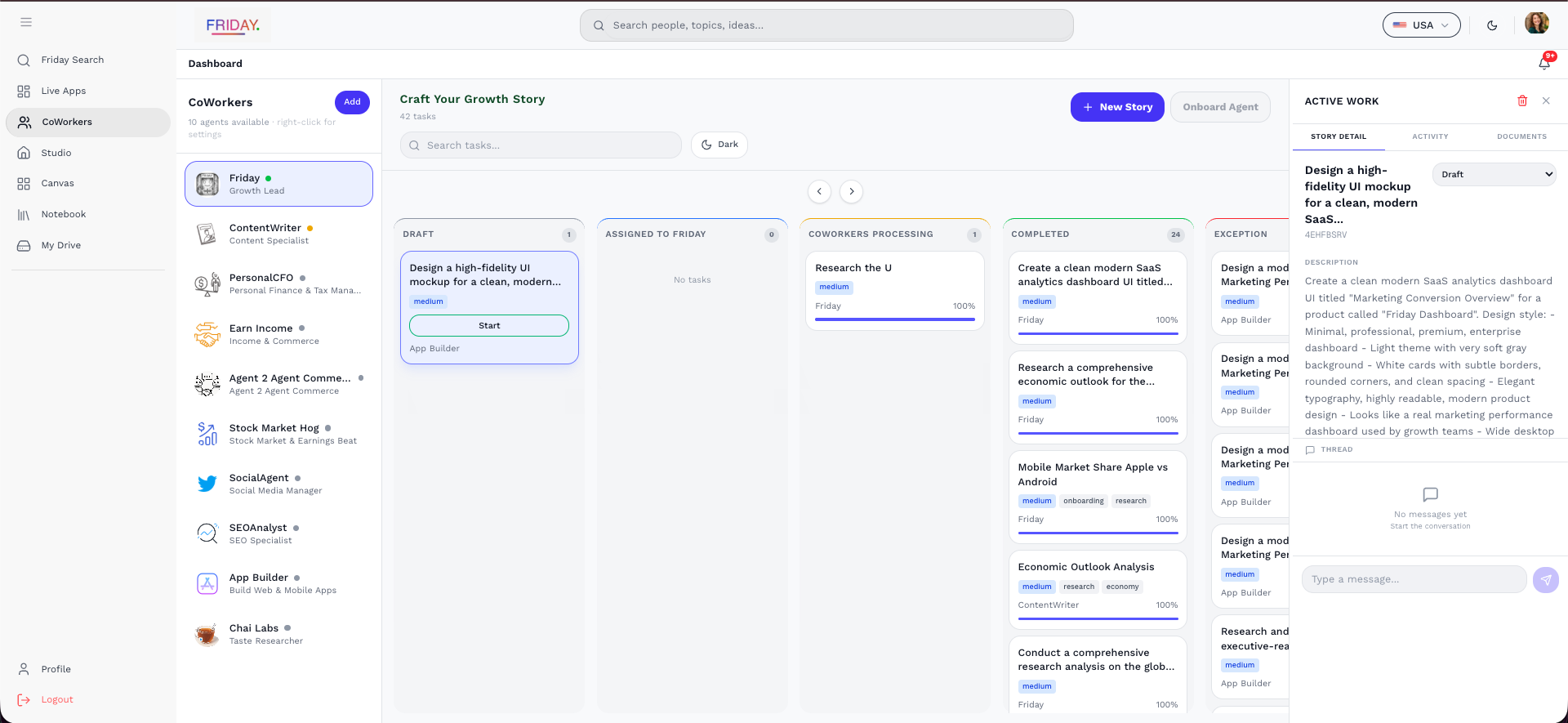Click the Stock Market Hog icon
The width and height of the screenshot is (1568, 723).
(207, 434)
